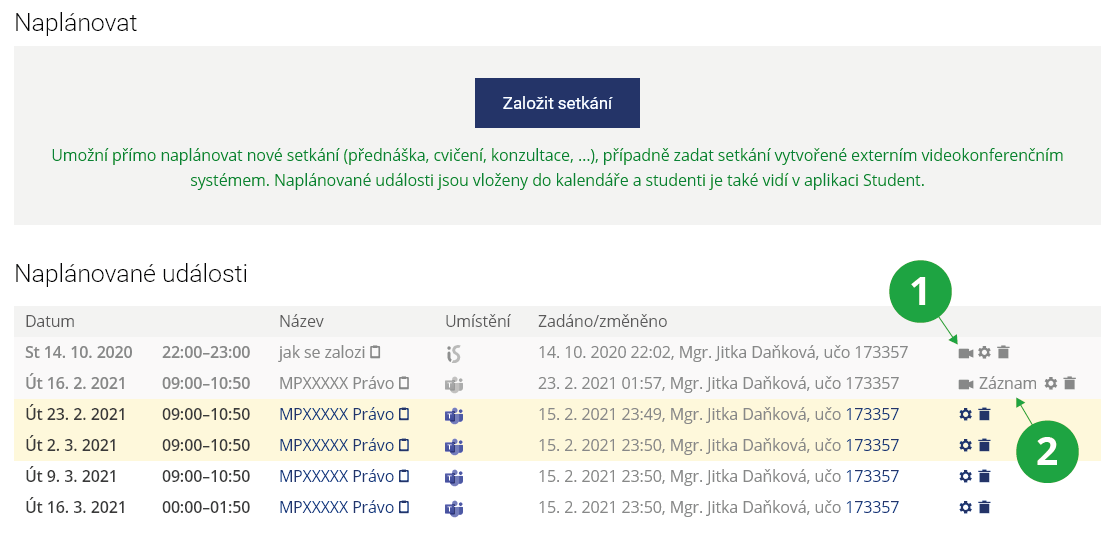This screenshot has width=1112, height=537.
Task: Open MS Teams icon in 23. 2. 2021 row
Action: [454, 414]
